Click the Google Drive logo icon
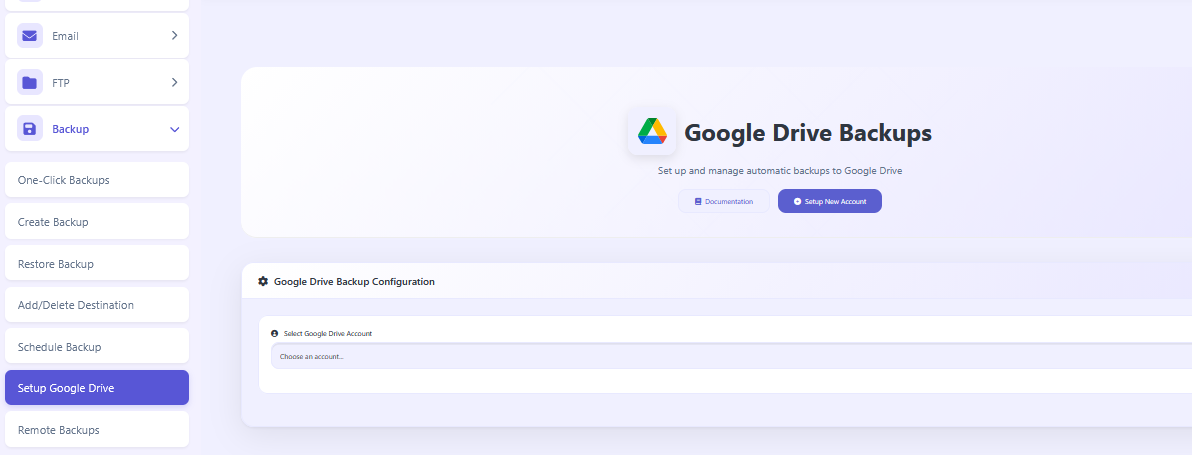Screen dimensions: 1192x455 coord(652,132)
